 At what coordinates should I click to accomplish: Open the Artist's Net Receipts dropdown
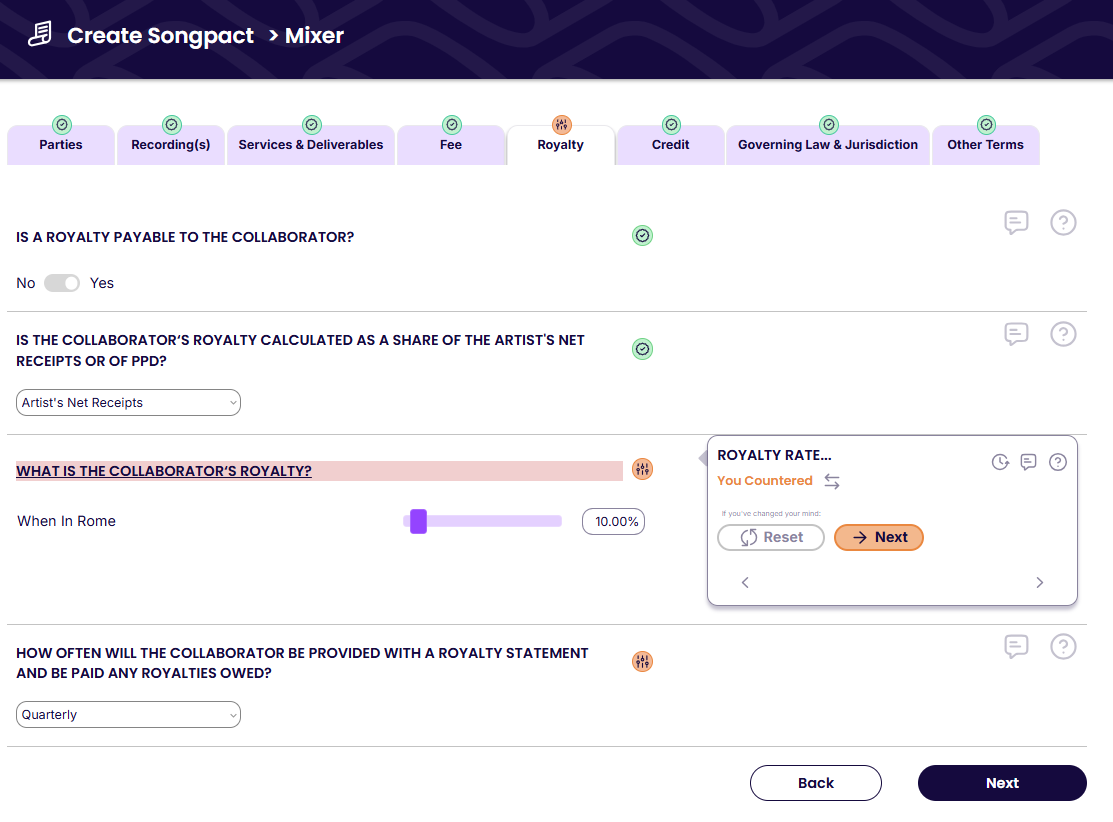[128, 402]
